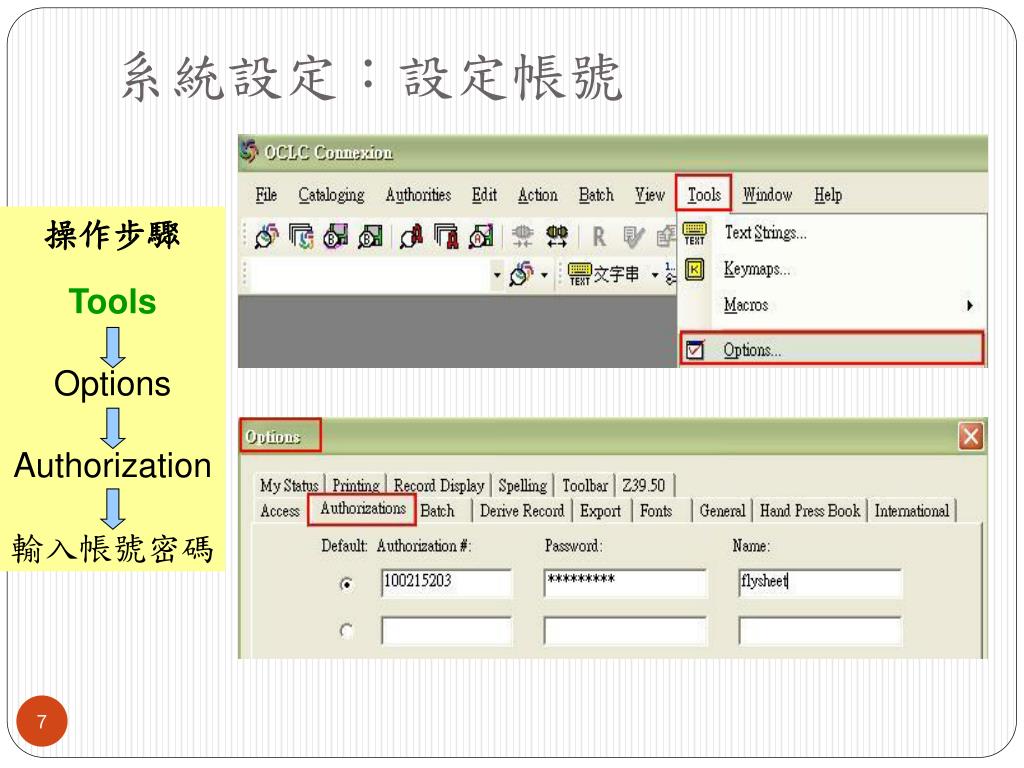Open the View menu
The width and height of the screenshot is (1024, 768).
point(649,195)
